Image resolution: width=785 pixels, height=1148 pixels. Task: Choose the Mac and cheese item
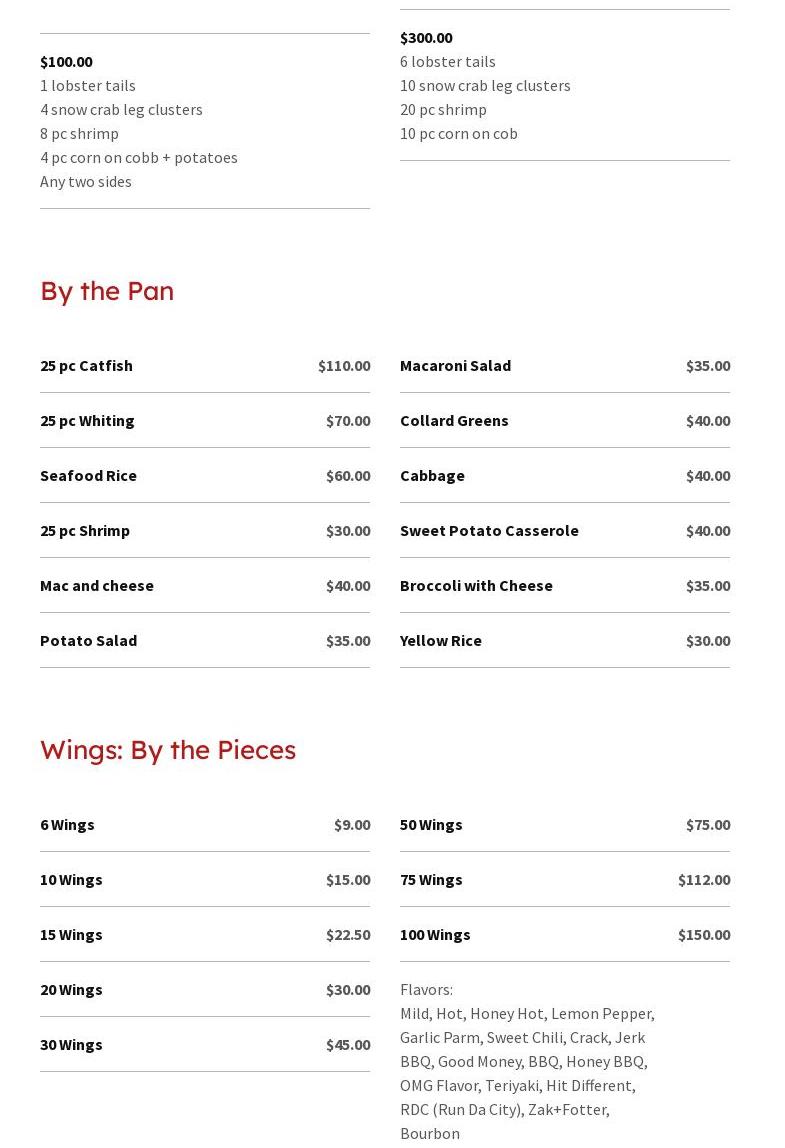point(97,586)
